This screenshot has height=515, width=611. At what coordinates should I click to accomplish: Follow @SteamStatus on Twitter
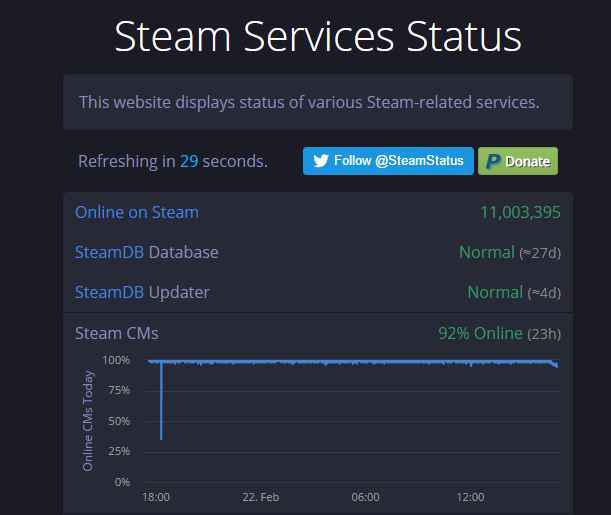[x=388, y=161]
